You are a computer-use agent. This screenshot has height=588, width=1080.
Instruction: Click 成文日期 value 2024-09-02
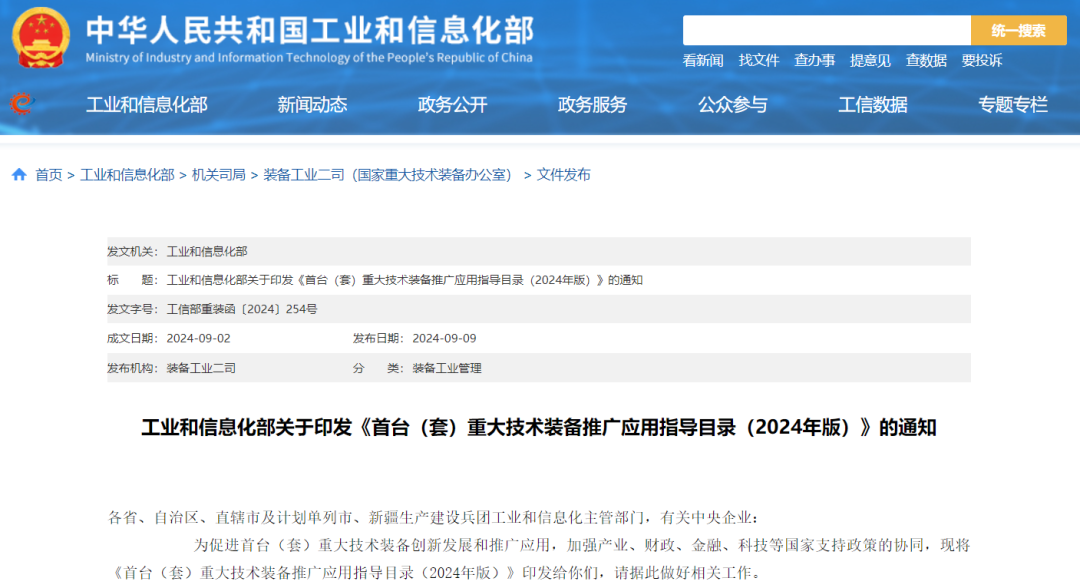tap(198, 338)
